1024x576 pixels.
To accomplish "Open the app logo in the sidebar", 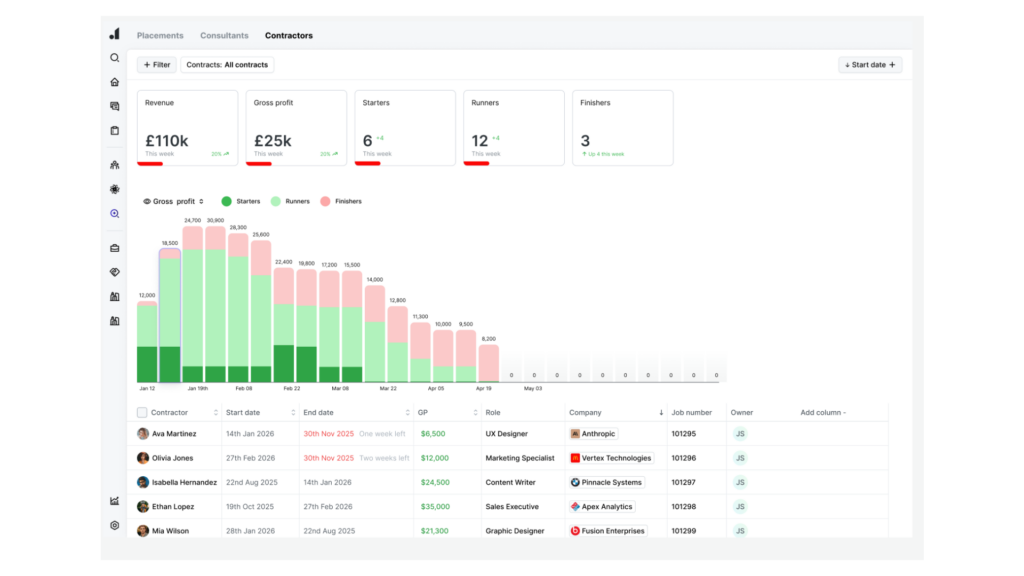I will 114,33.
